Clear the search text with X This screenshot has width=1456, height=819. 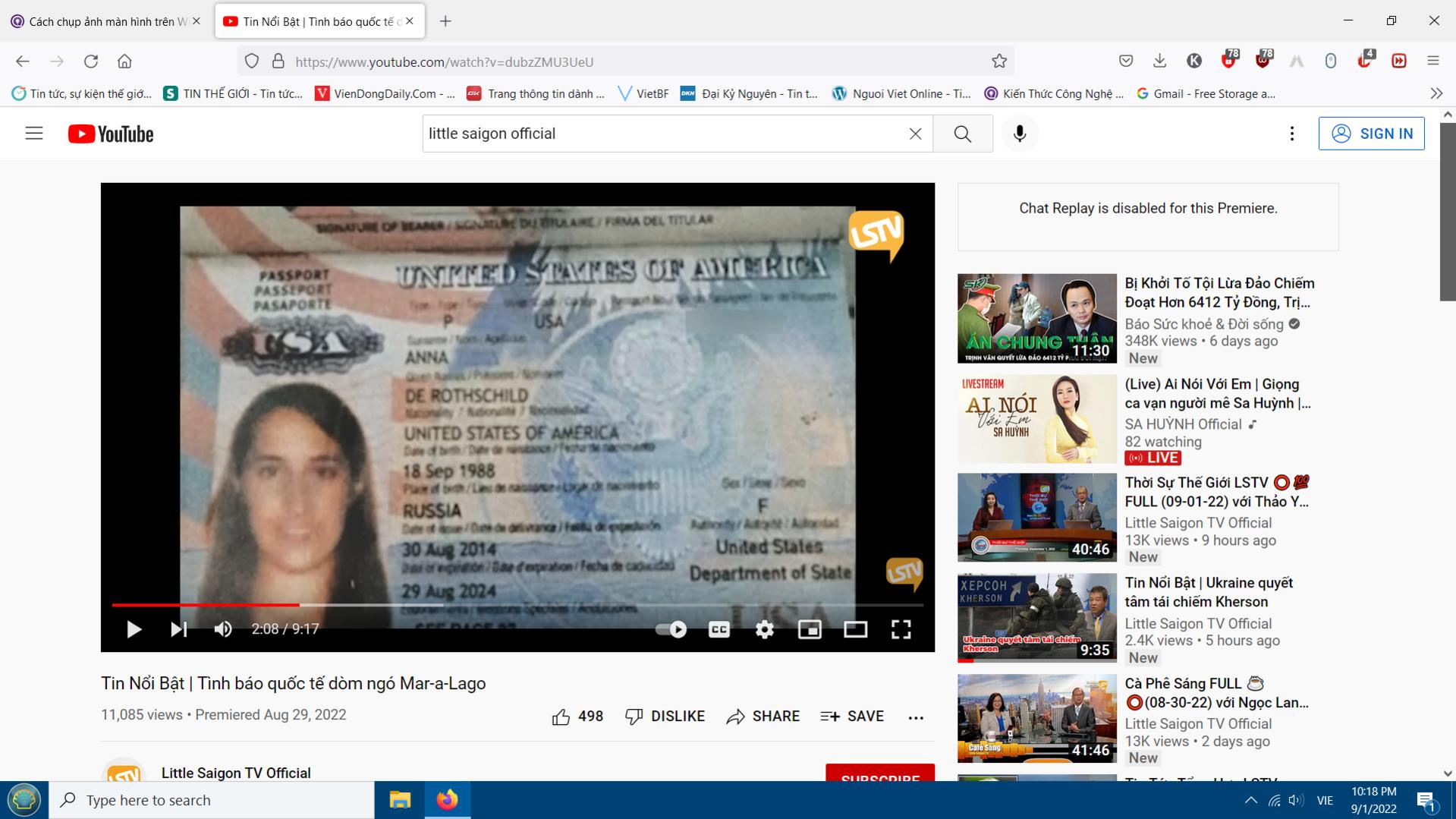point(916,134)
